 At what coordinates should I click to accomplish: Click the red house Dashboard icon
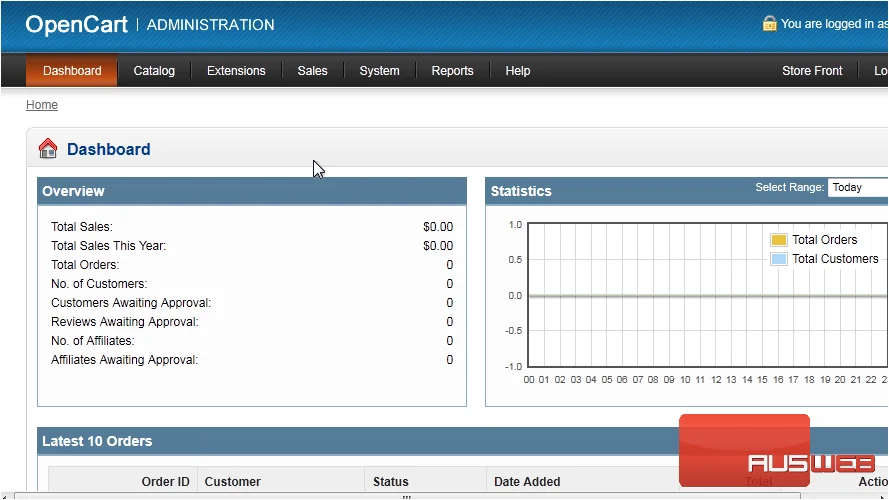48,149
